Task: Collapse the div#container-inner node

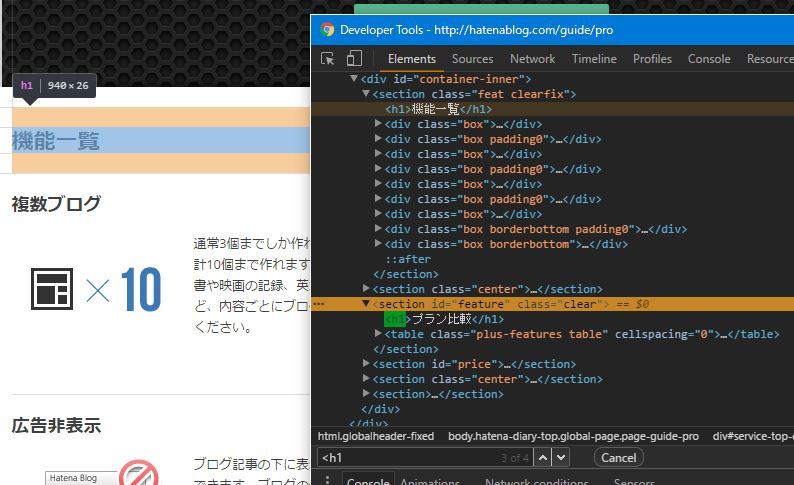Action: point(354,78)
